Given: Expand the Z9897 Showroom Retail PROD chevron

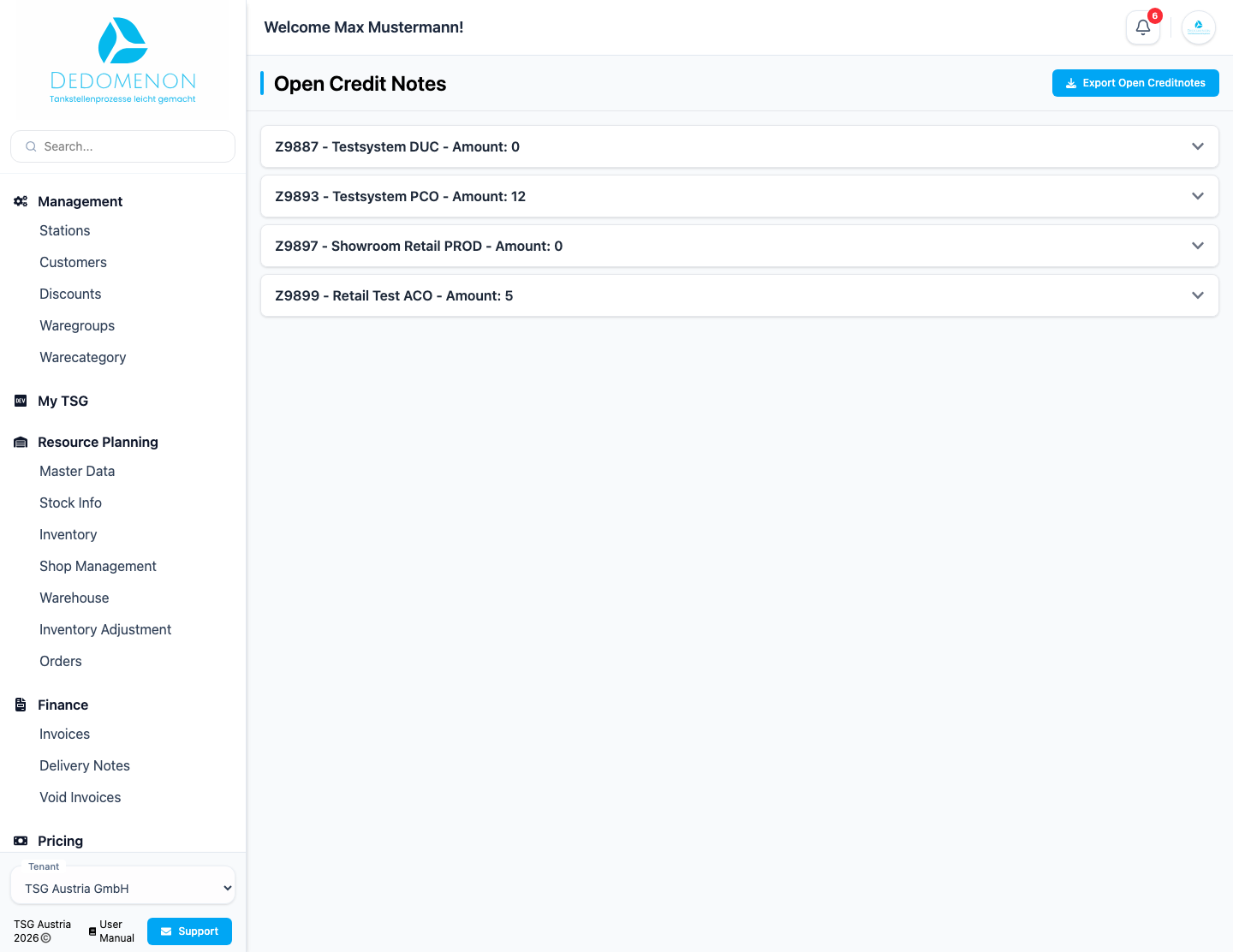Looking at the screenshot, I should pyautogui.click(x=1198, y=246).
